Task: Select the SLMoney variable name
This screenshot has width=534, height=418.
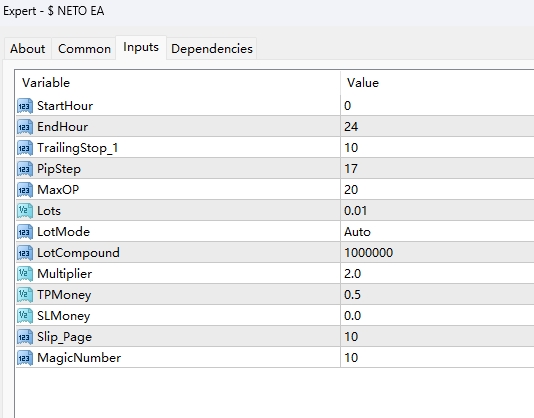Action: click(x=64, y=316)
